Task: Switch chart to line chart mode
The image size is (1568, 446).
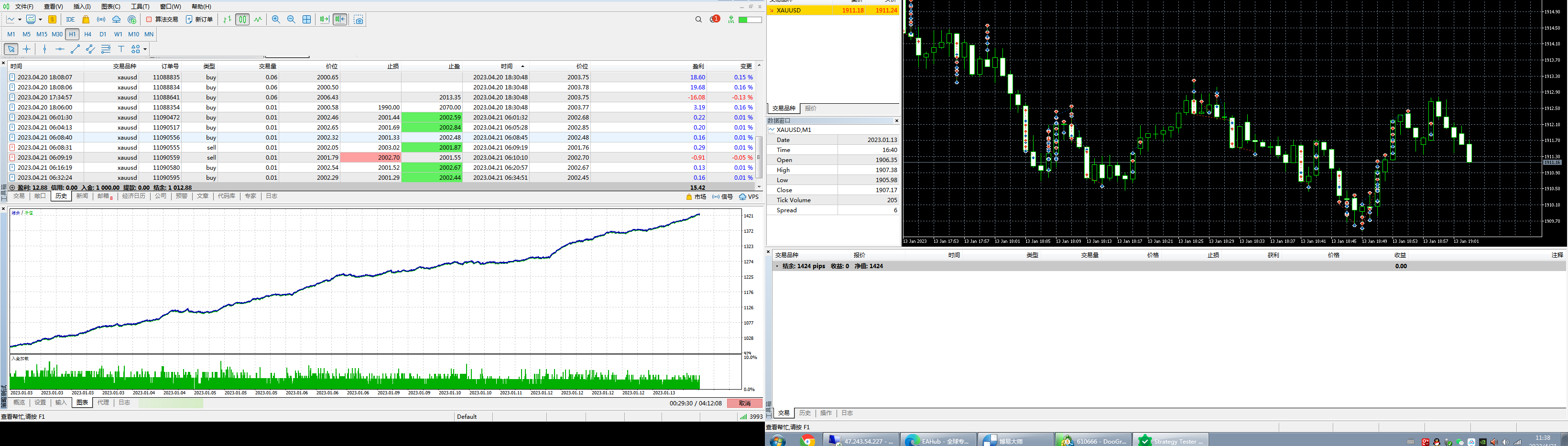Action: point(258,20)
